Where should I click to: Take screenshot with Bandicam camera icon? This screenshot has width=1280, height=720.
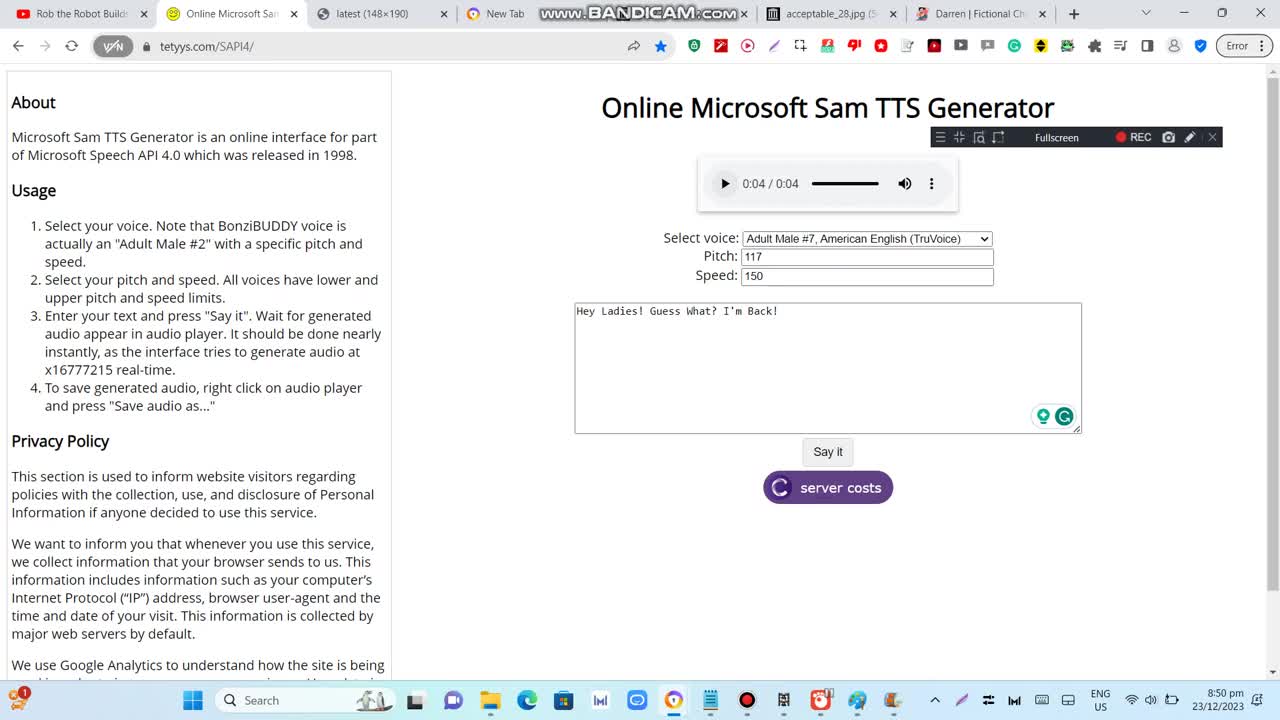tap(1168, 138)
